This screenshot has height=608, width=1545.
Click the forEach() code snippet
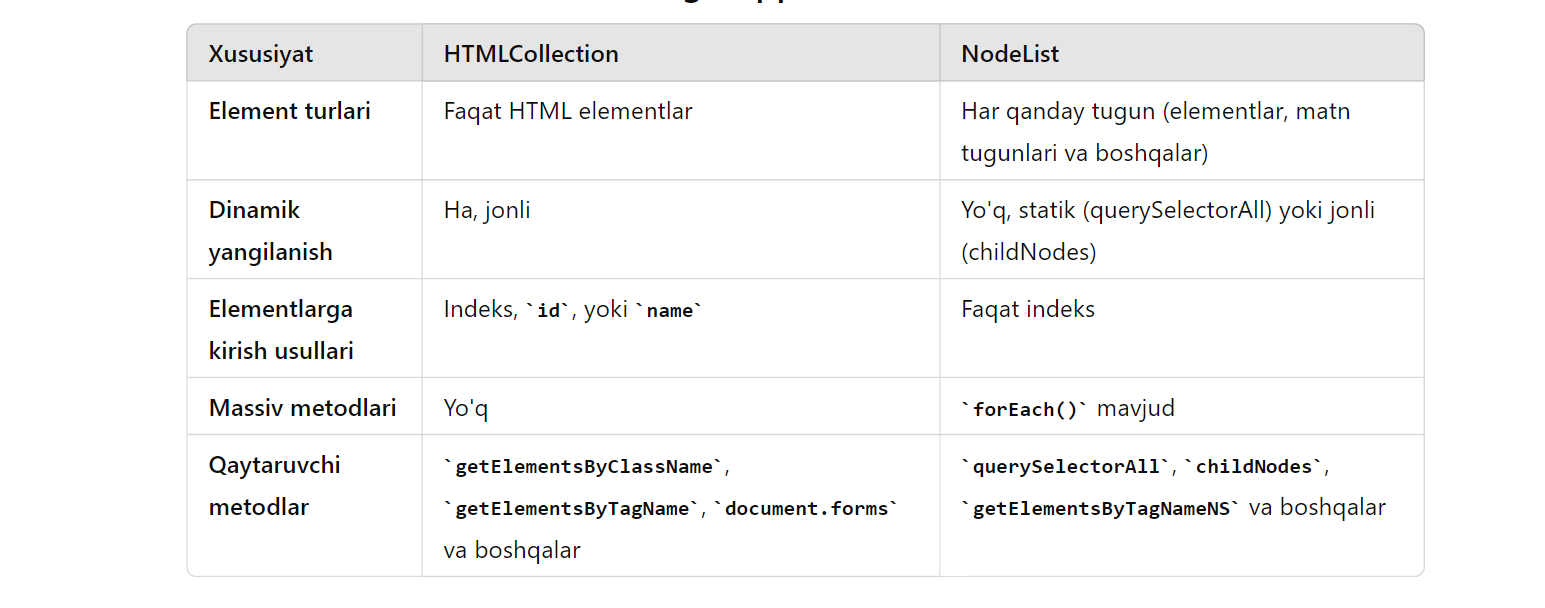(1024, 409)
